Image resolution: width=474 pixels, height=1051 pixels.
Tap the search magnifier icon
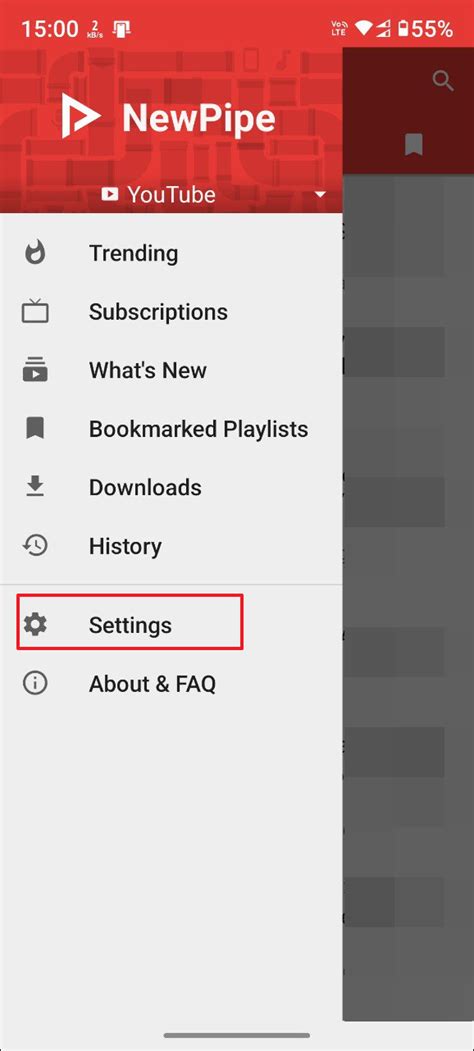click(443, 82)
